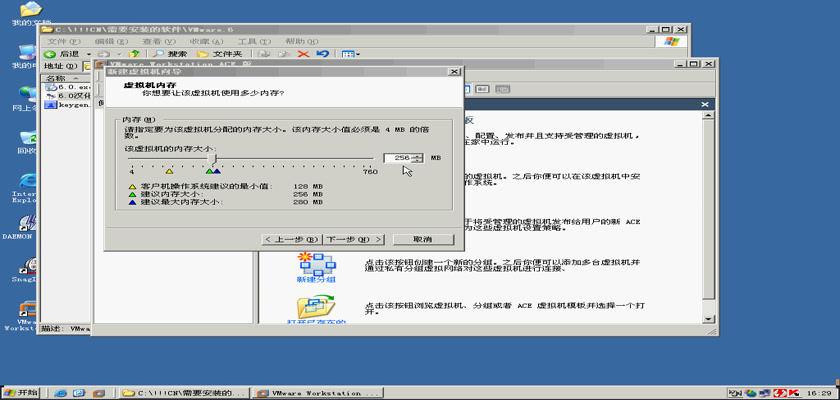The image size is (840, 400).
Task: Click the green recommended memory slider marker
Action: coord(209,171)
